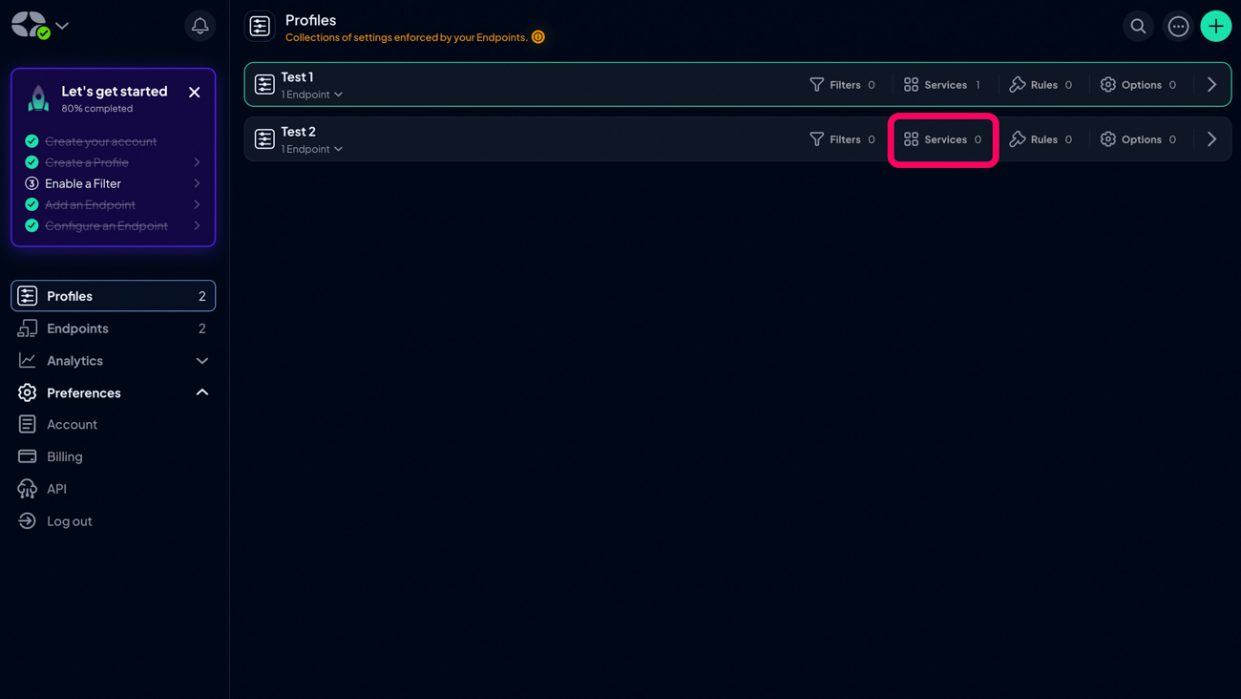Click the Profiles header icon
Viewport: 1241px width, 699px height.
[x=260, y=27]
